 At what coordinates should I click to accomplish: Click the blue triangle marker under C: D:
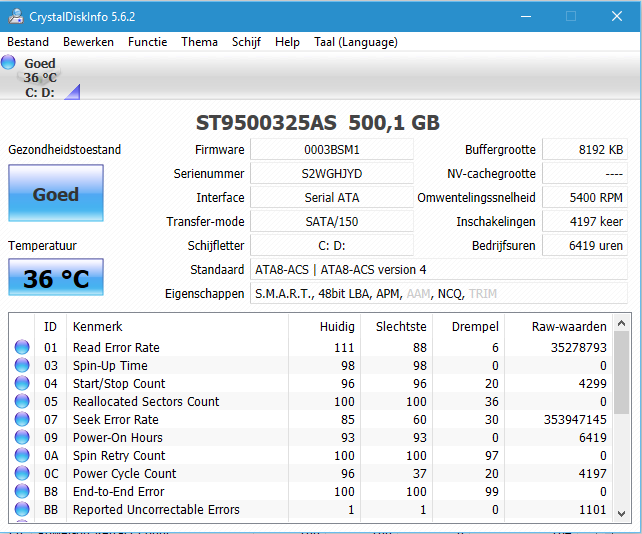click(x=74, y=93)
